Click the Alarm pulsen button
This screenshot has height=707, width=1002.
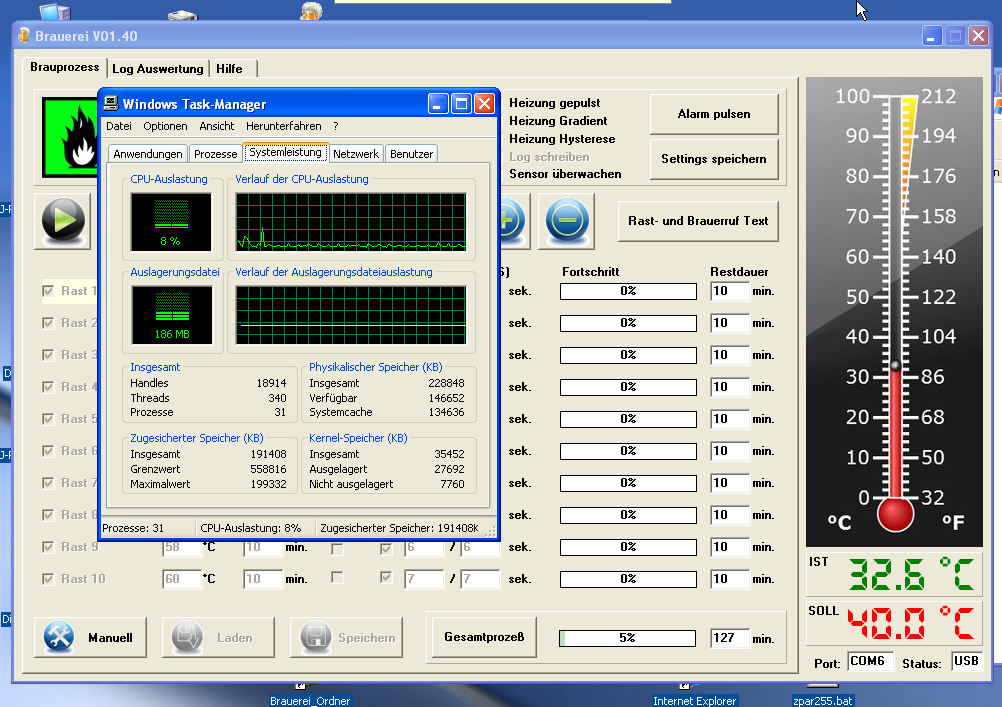point(713,114)
